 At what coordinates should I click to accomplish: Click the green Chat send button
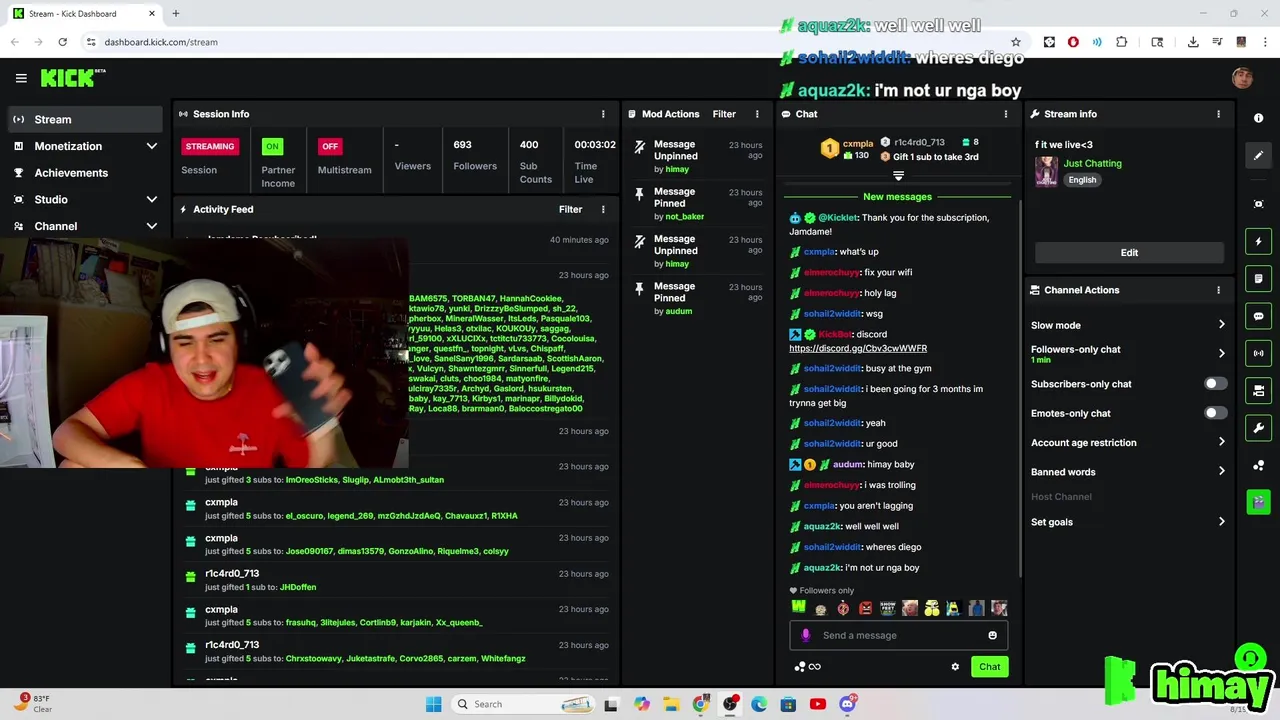coord(989,667)
